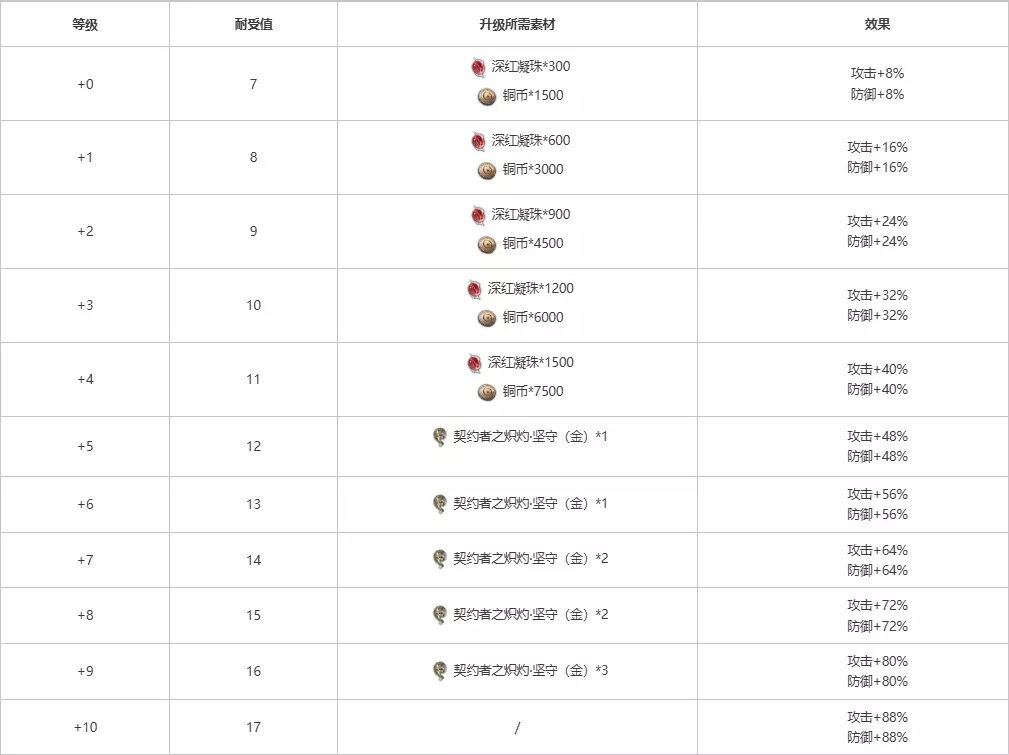
Task: Select the +10 level cell
Action: point(85,727)
